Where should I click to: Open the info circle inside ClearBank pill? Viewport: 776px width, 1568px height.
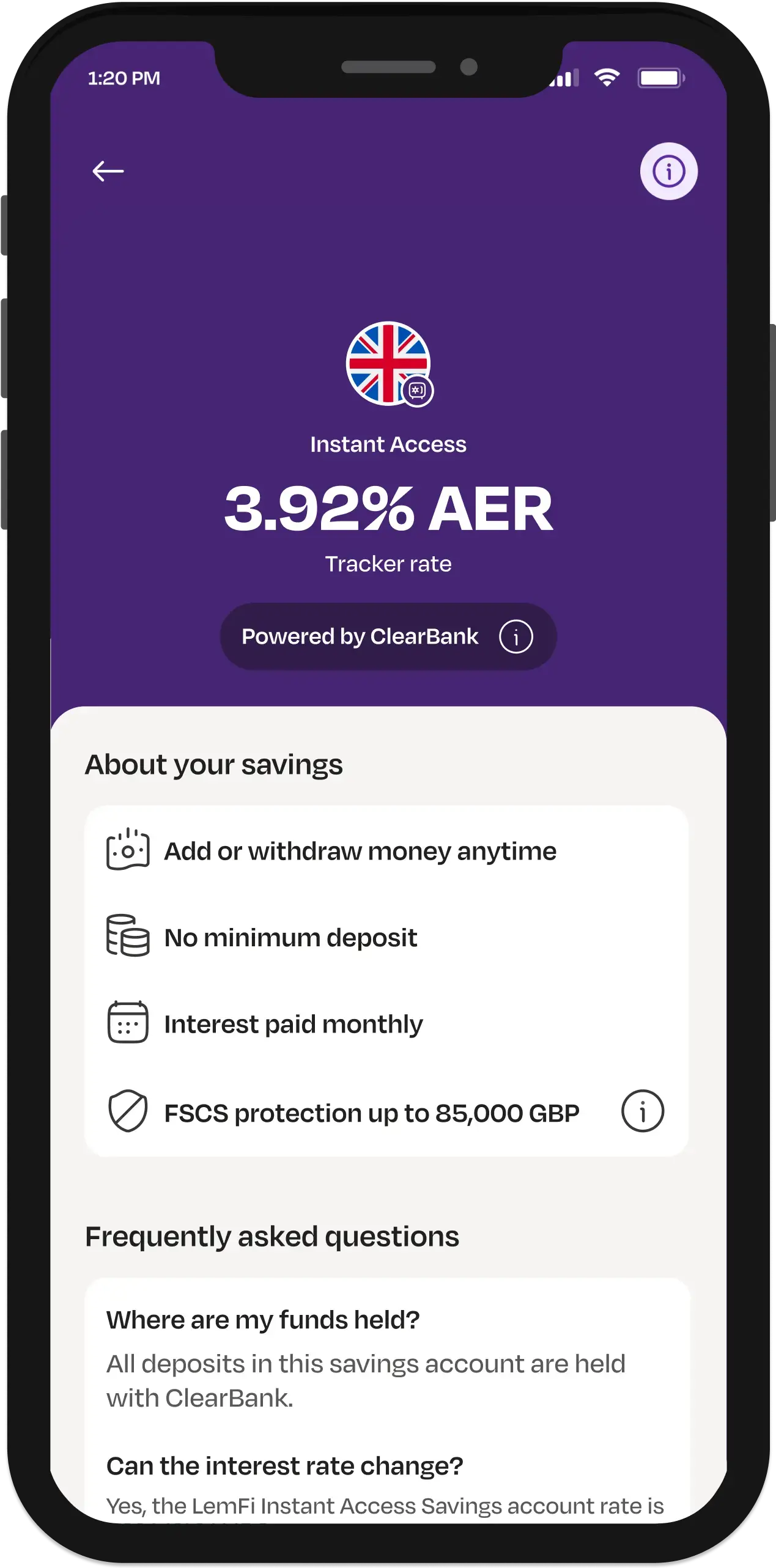click(x=517, y=637)
